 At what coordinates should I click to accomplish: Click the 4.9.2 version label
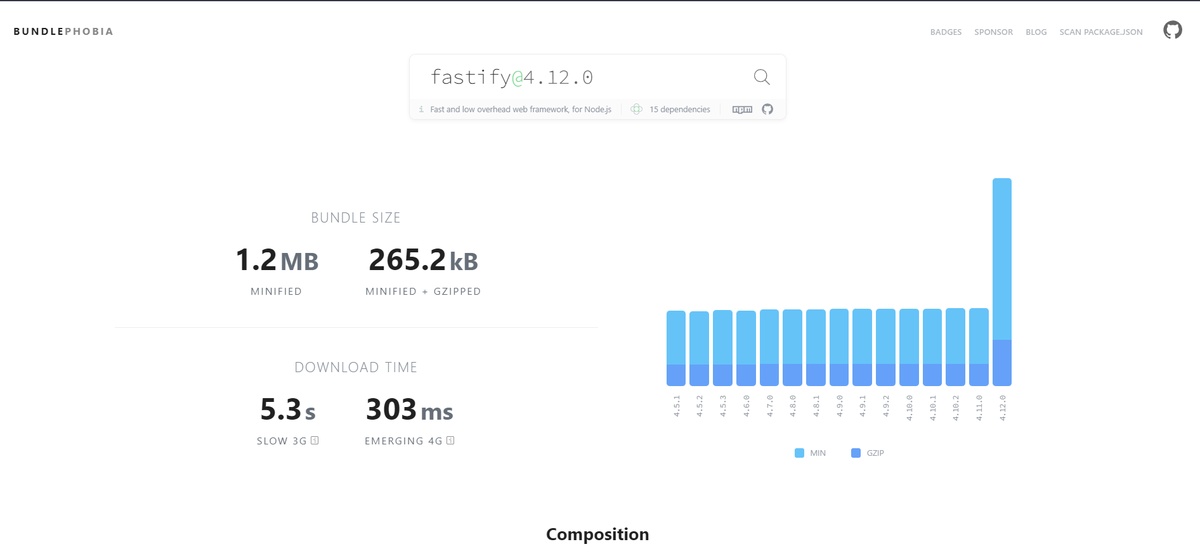pyautogui.click(x=886, y=406)
